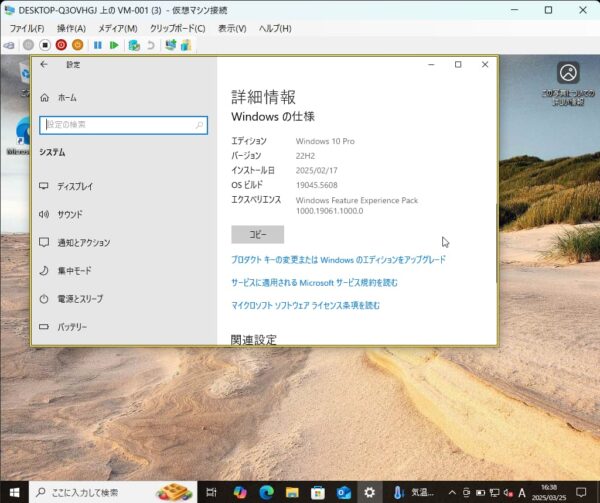Open the notification center icon

[x=581, y=492]
